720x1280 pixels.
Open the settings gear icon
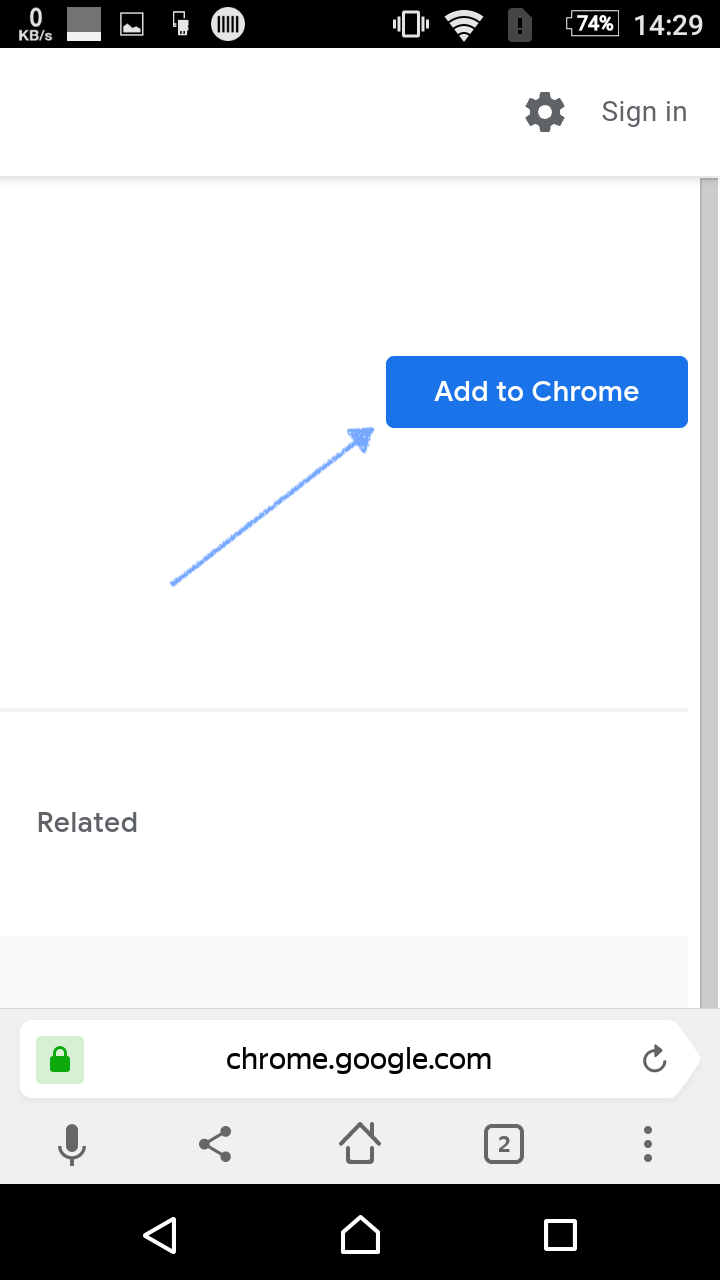click(x=545, y=112)
